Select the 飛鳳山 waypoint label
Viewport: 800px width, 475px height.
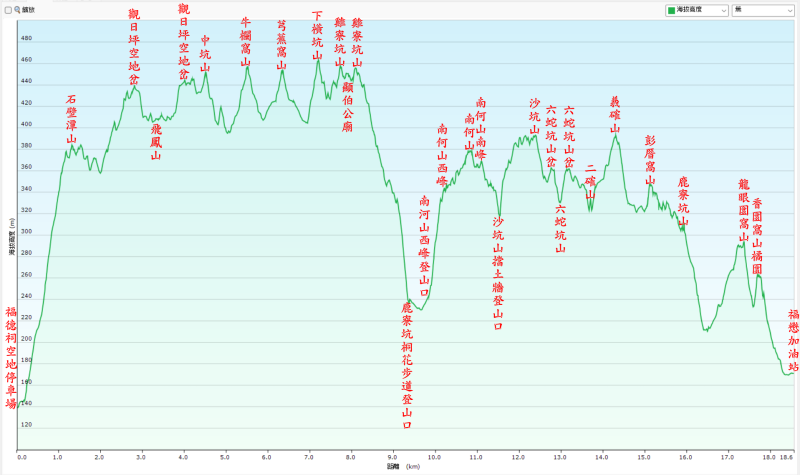(x=155, y=142)
